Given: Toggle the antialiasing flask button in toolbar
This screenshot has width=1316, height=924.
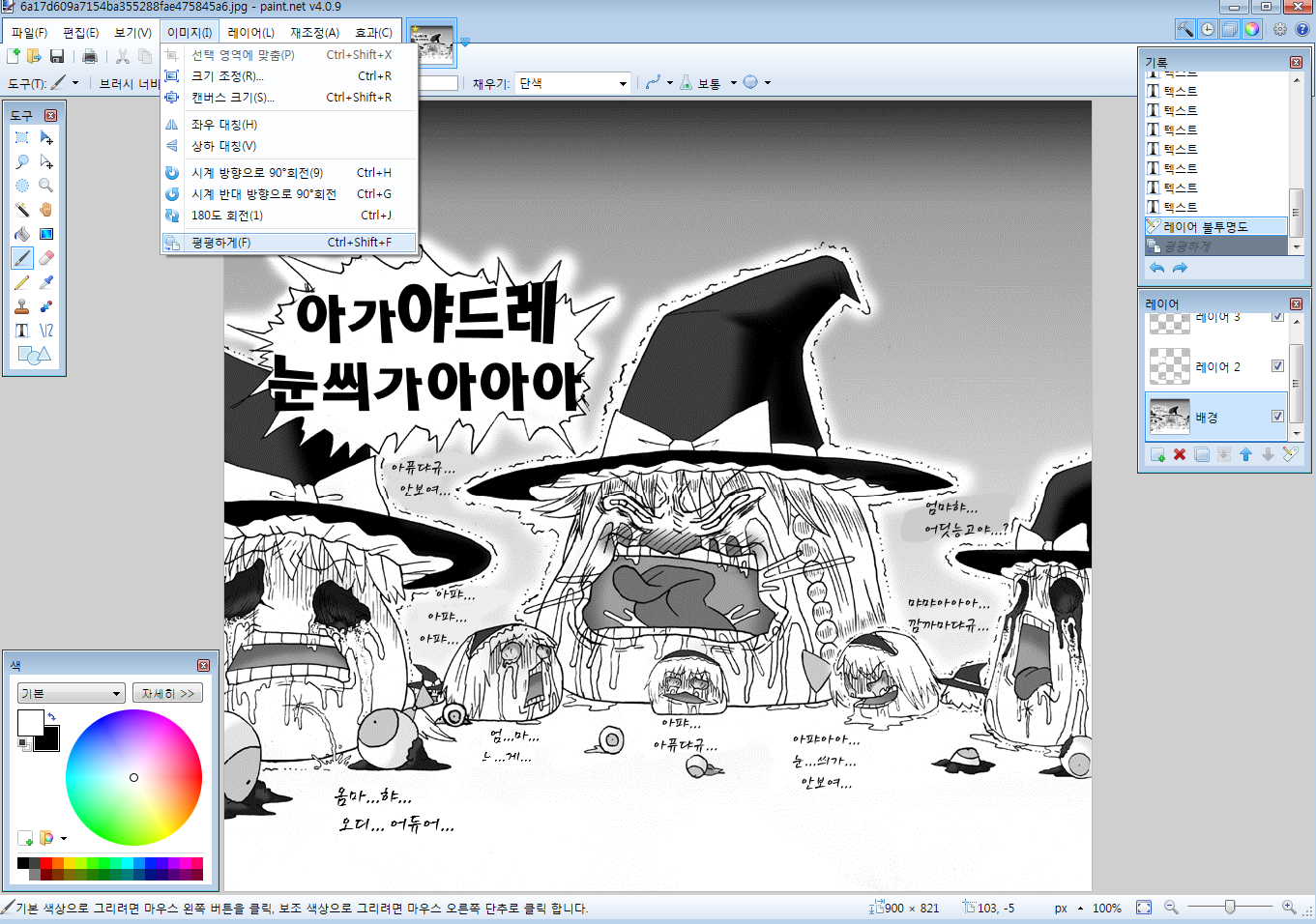Looking at the screenshot, I should click(686, 83).
